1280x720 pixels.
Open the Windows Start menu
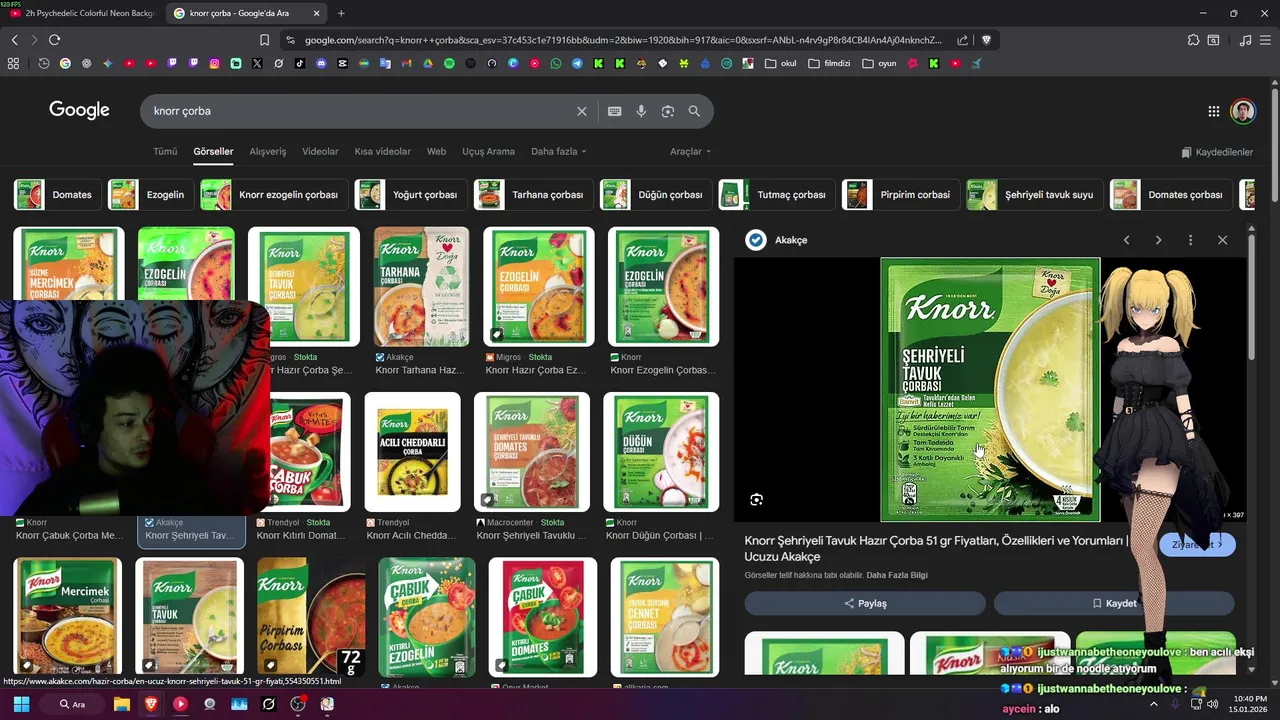(x=21, y=704)
